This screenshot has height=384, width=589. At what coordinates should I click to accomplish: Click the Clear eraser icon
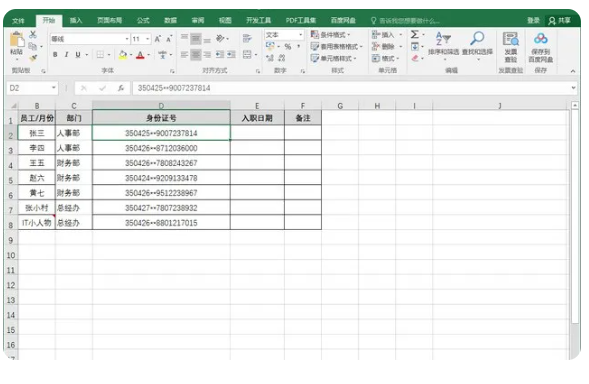click(415, 58)
